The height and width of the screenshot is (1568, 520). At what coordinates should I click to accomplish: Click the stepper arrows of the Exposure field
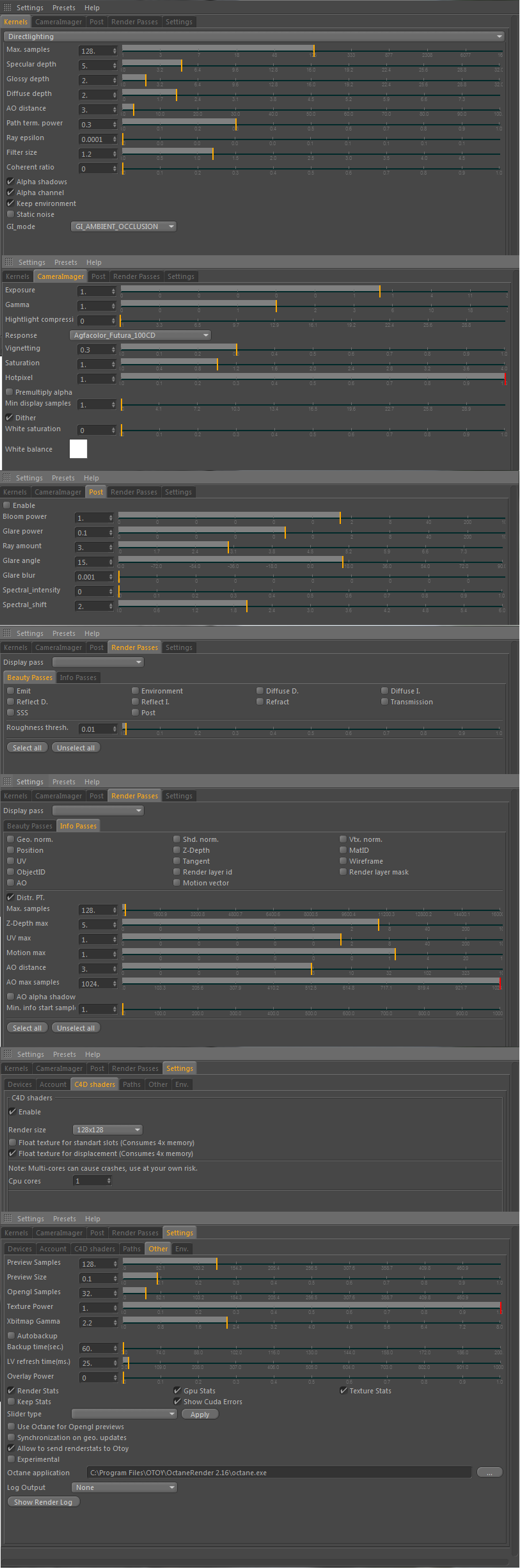tap(113, 291)
